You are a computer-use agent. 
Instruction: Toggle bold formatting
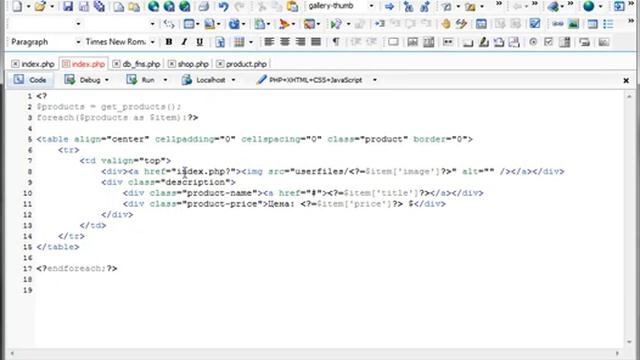coord(169,42)
